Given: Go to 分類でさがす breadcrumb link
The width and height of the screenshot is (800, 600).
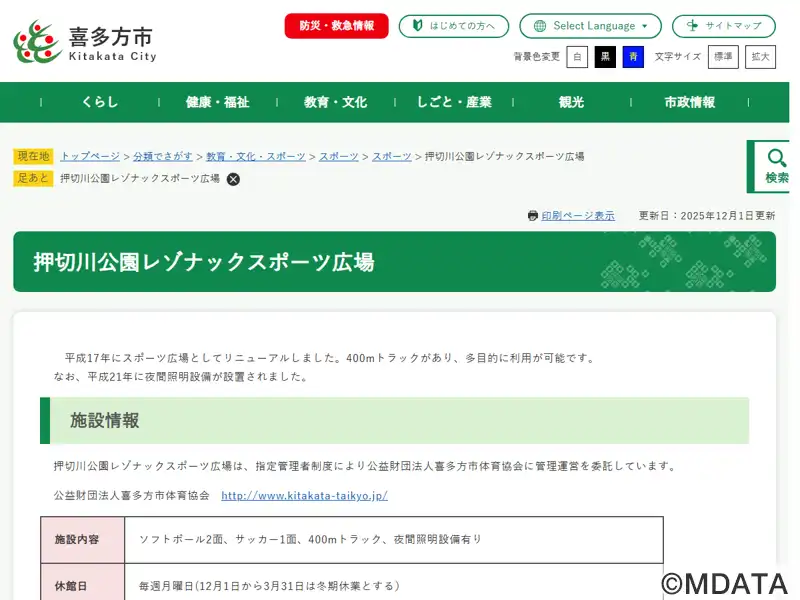Looking at the screenshot, I should pyautogui.click(x=163, y=156).
